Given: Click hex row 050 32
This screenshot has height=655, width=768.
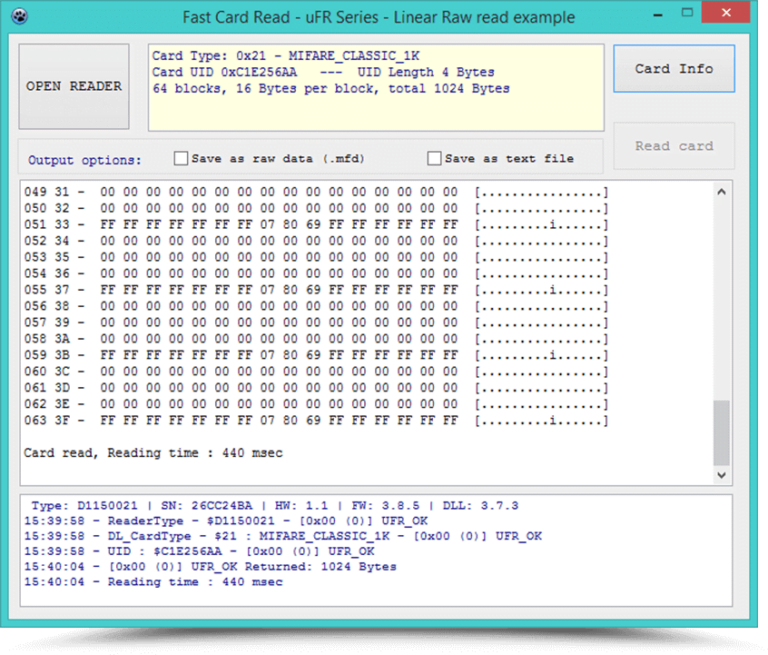Looking at the screenshot, I should [316, 208].
